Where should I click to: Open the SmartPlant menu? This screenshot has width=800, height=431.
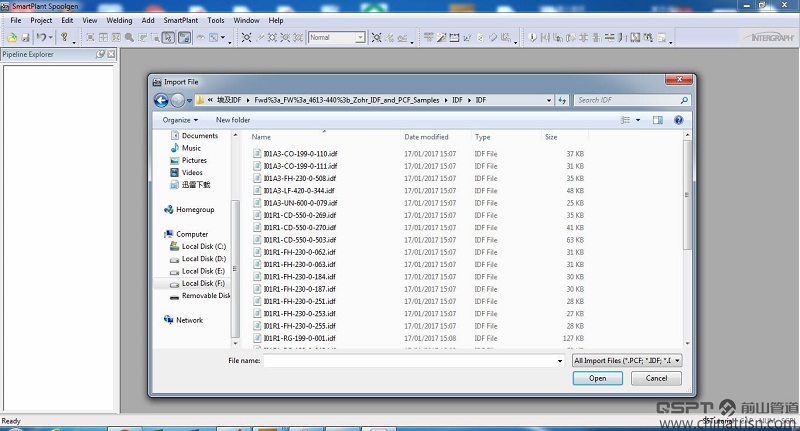pyautogui.click(x=181, y=20)
